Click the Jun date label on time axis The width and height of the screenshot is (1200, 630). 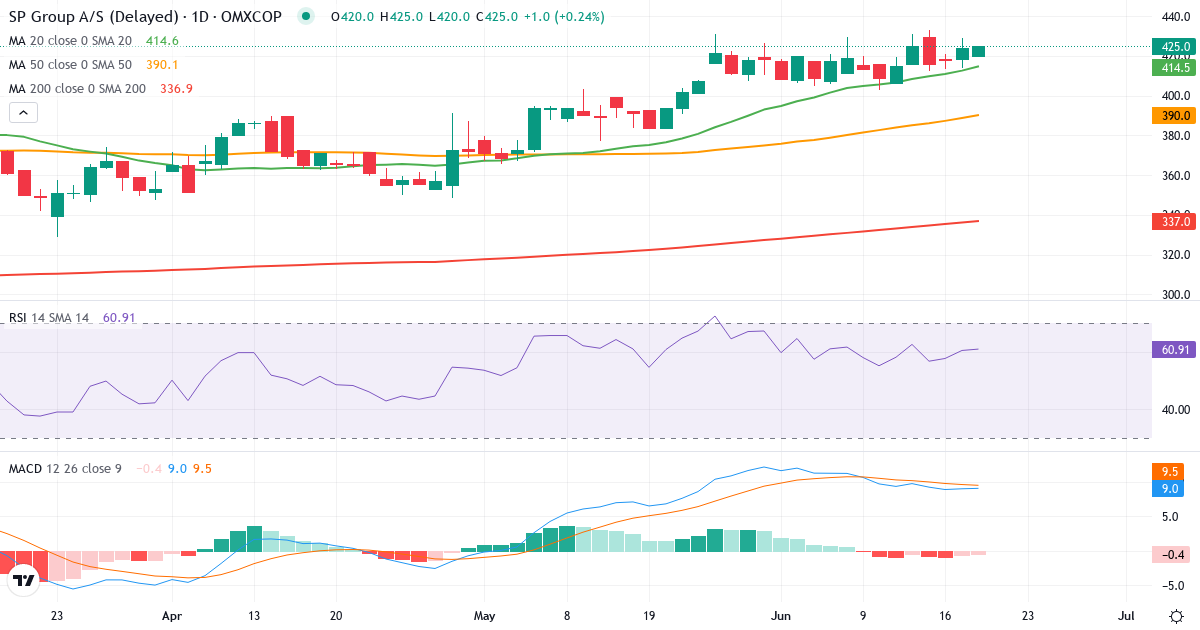point(779,616)
